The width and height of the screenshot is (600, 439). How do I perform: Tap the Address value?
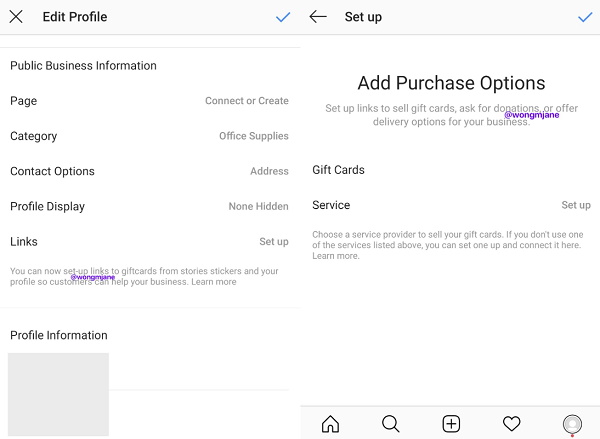(269, 171)
